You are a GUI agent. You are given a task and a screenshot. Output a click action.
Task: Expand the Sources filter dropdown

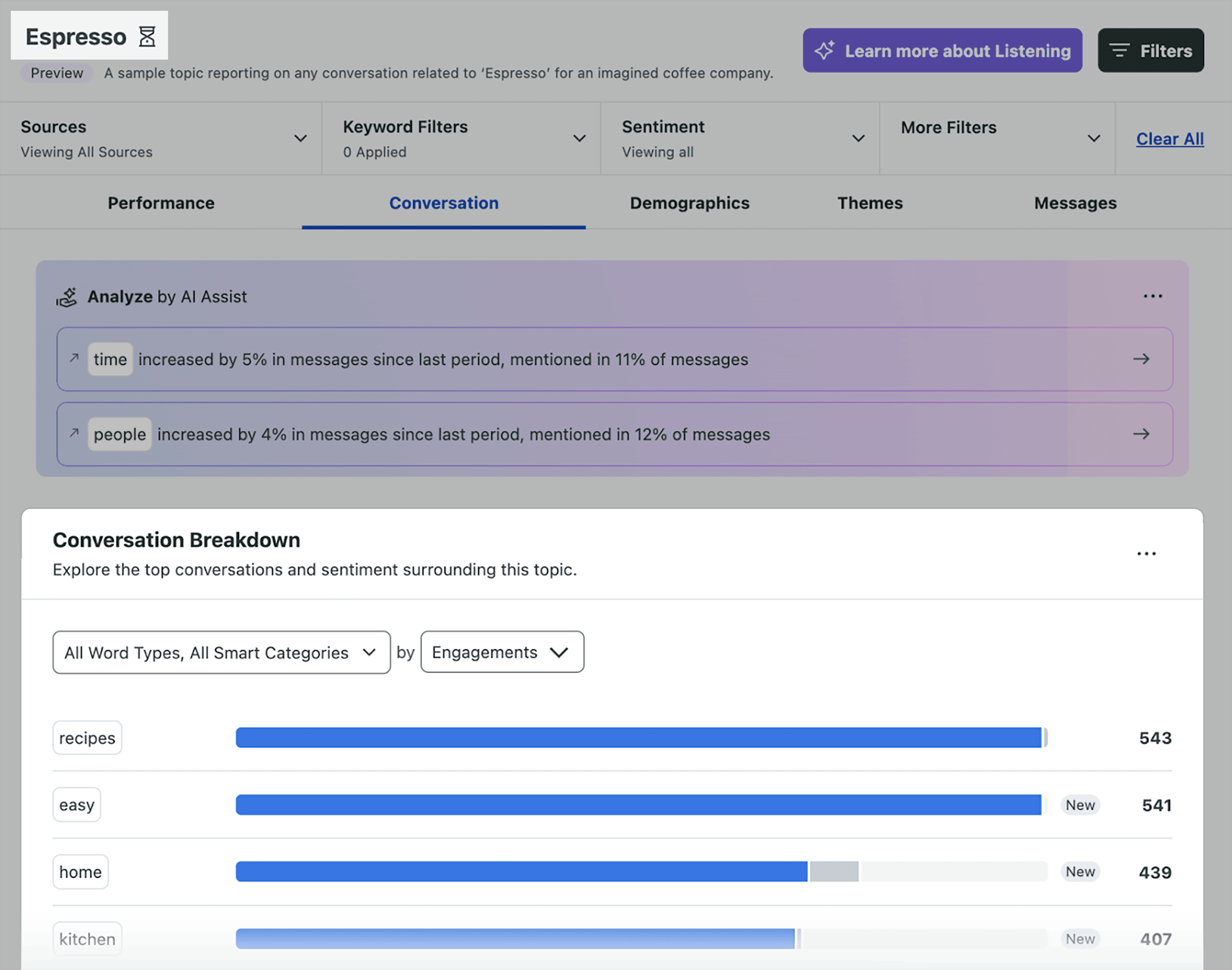(301, 138)
